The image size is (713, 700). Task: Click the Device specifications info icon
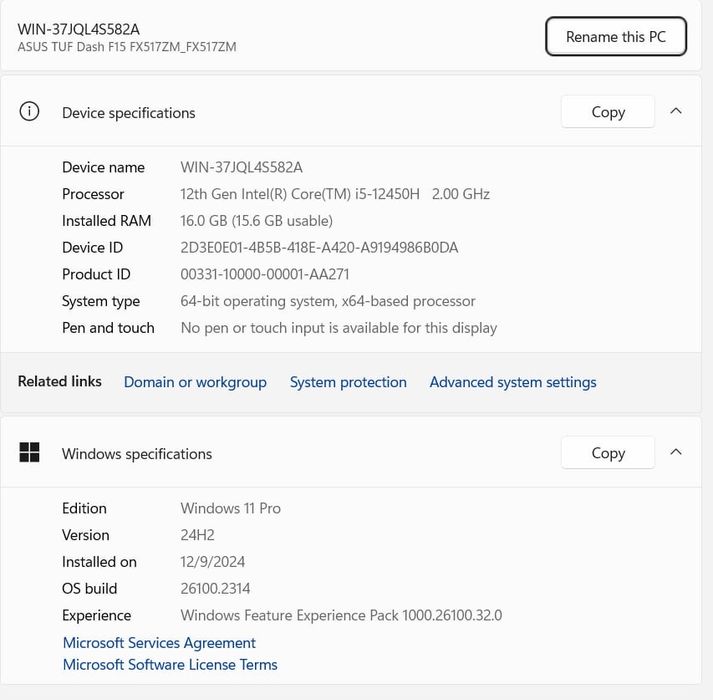(x=30, y=112)
